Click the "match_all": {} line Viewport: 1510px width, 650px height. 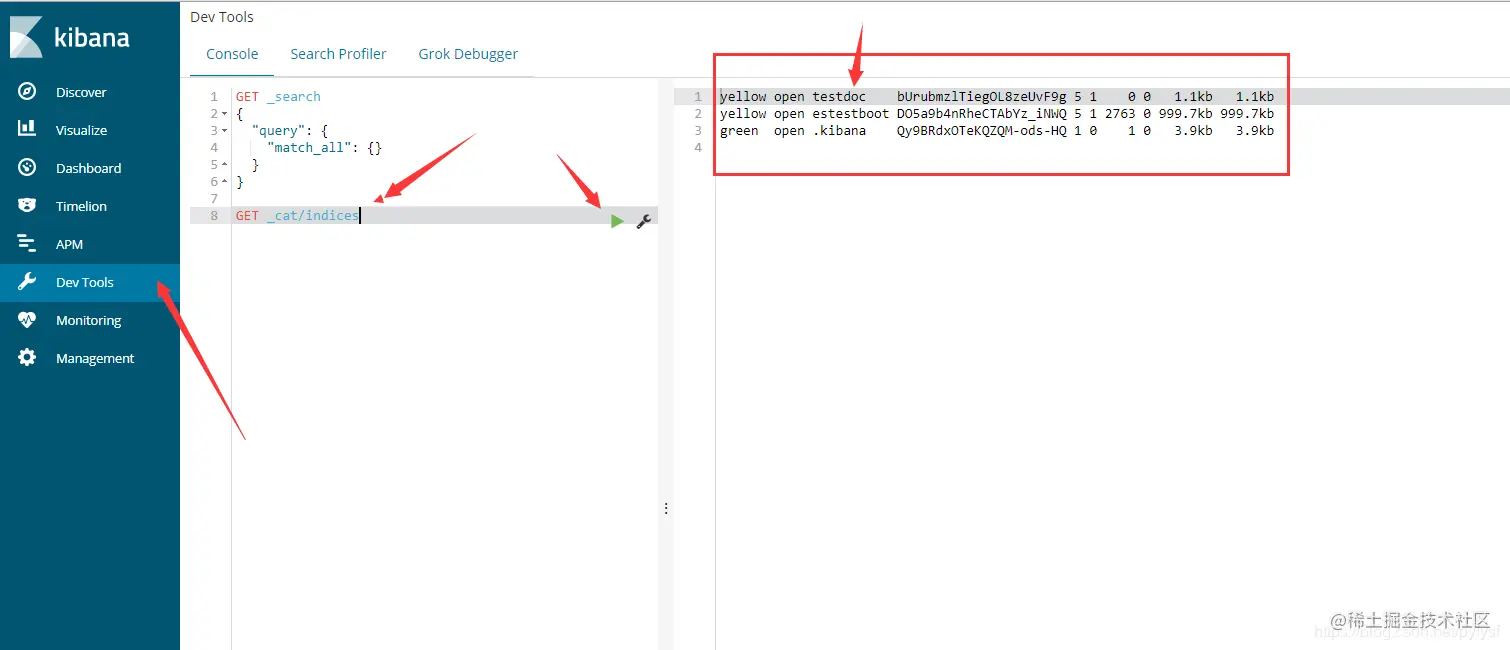(x=325, y=148)
